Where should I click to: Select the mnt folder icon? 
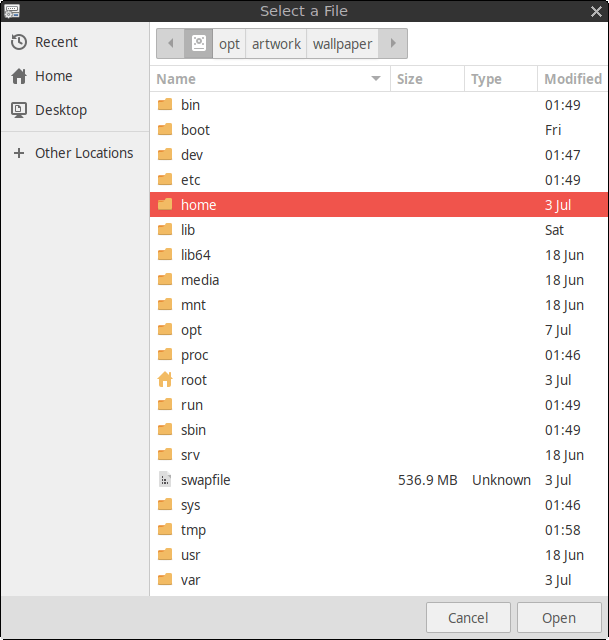(x=165, y=304)
